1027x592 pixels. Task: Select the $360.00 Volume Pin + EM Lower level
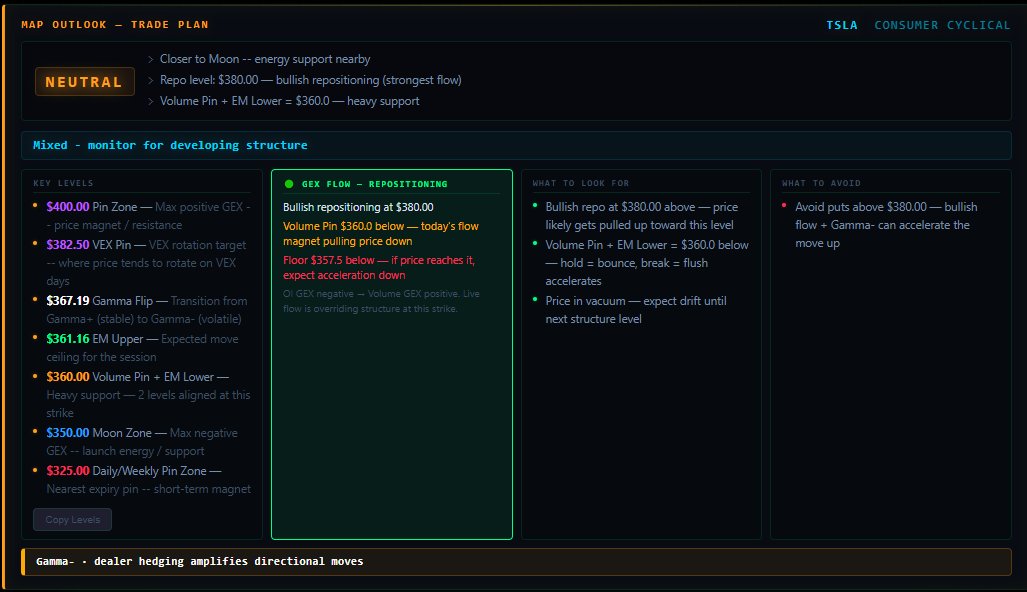pyautogui.click(x=148, y=395)
